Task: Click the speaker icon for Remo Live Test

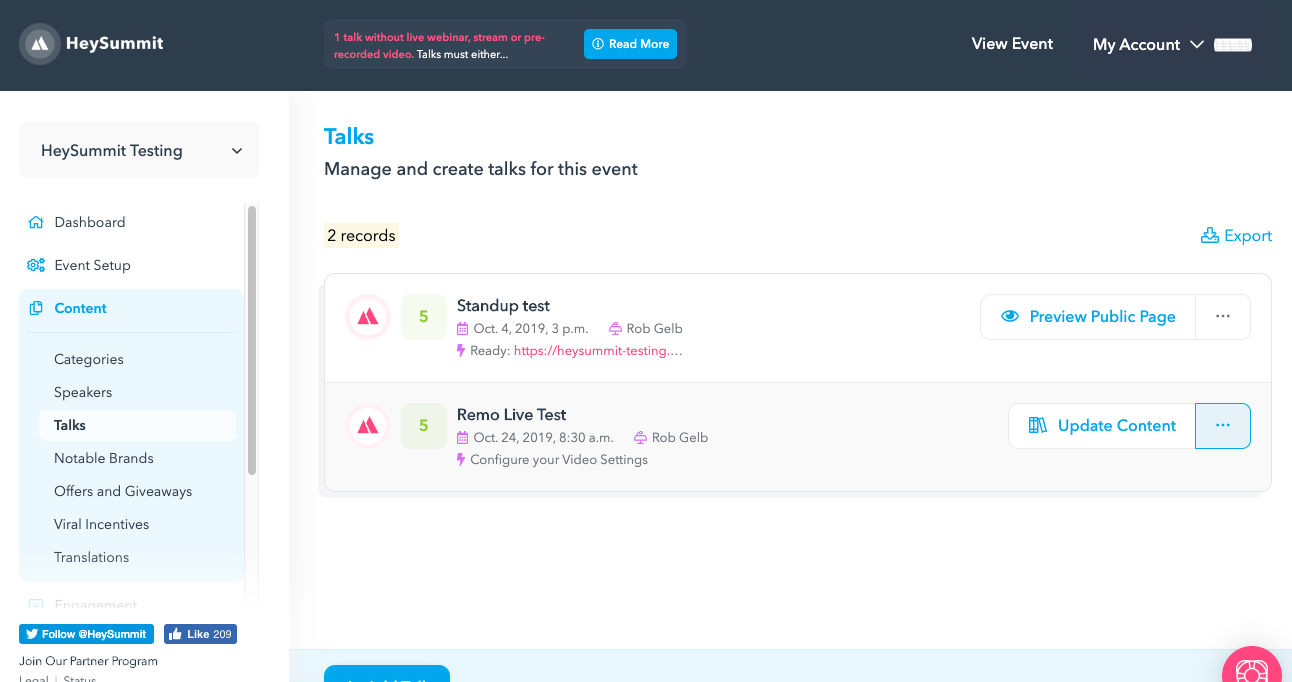Action: (x=640, y=438)
